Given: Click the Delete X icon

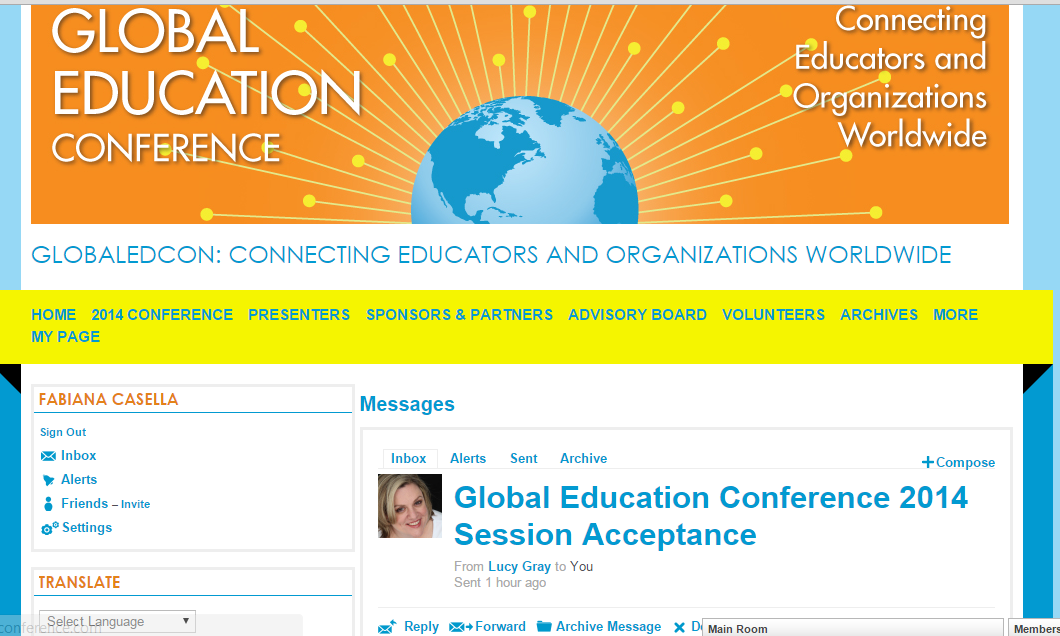Looking at the screenshot, I should pos(679,628).
